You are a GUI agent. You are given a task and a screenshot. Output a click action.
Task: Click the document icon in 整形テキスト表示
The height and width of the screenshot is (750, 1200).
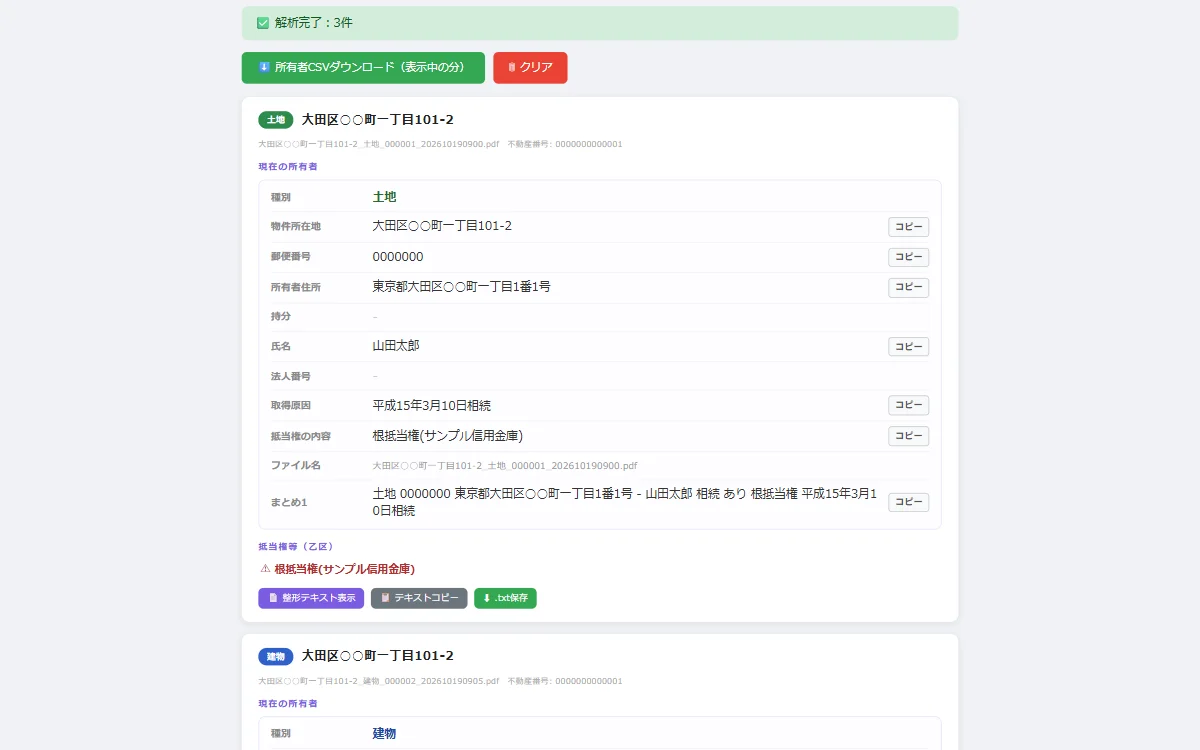pyautogui.click(x=273, y=598)
